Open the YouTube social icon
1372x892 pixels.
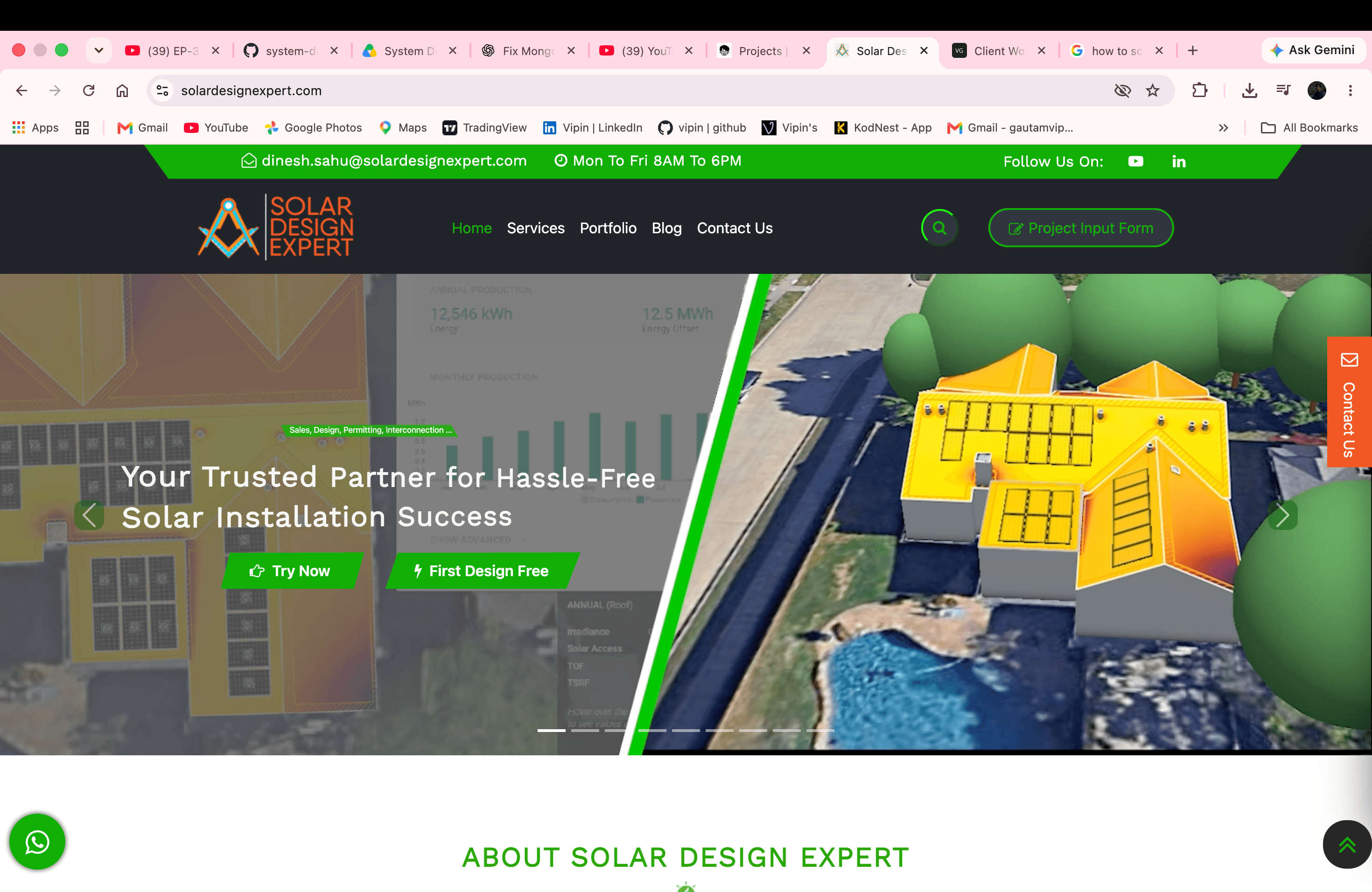1136,161
